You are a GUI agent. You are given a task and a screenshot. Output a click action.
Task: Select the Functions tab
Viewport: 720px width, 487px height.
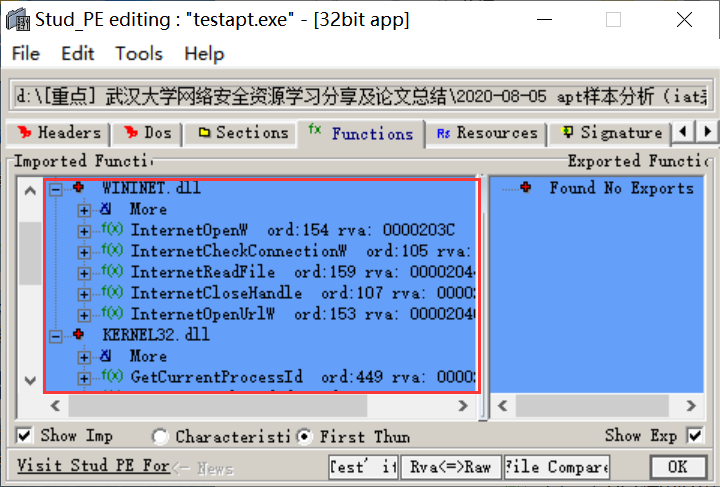[361, 134]
